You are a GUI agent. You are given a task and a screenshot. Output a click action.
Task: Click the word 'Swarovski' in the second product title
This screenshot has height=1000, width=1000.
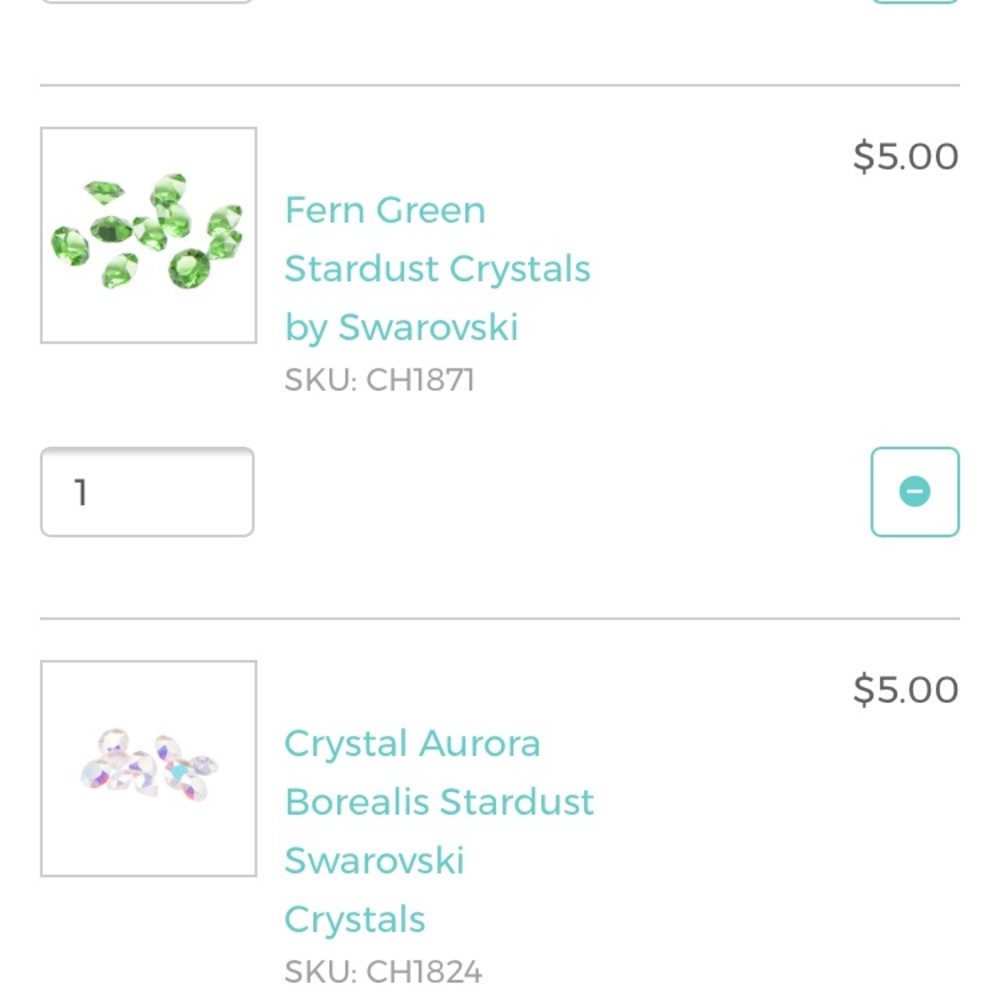[374, 859]
